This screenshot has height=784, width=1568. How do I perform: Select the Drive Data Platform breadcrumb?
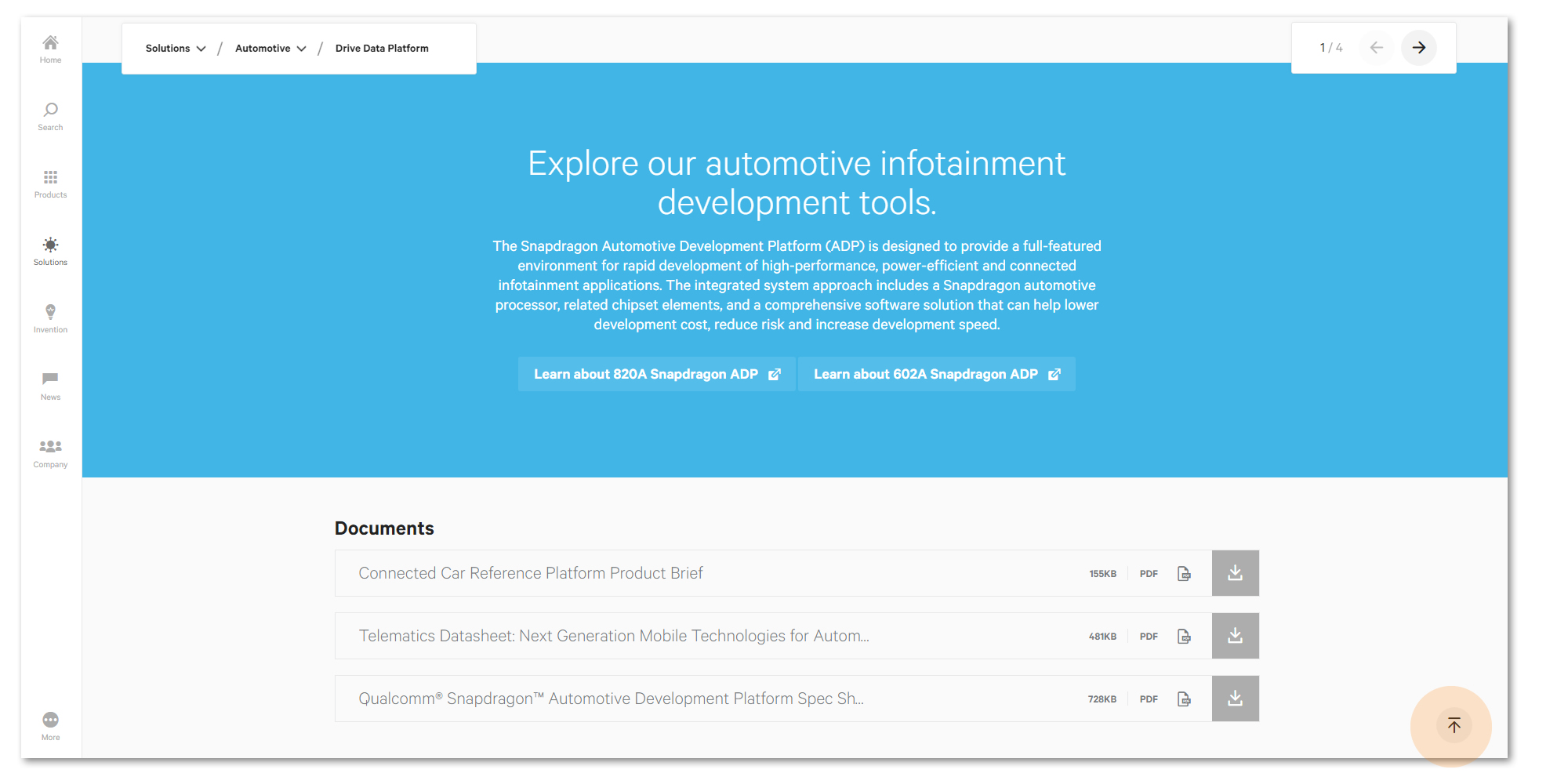pos(382,49)
